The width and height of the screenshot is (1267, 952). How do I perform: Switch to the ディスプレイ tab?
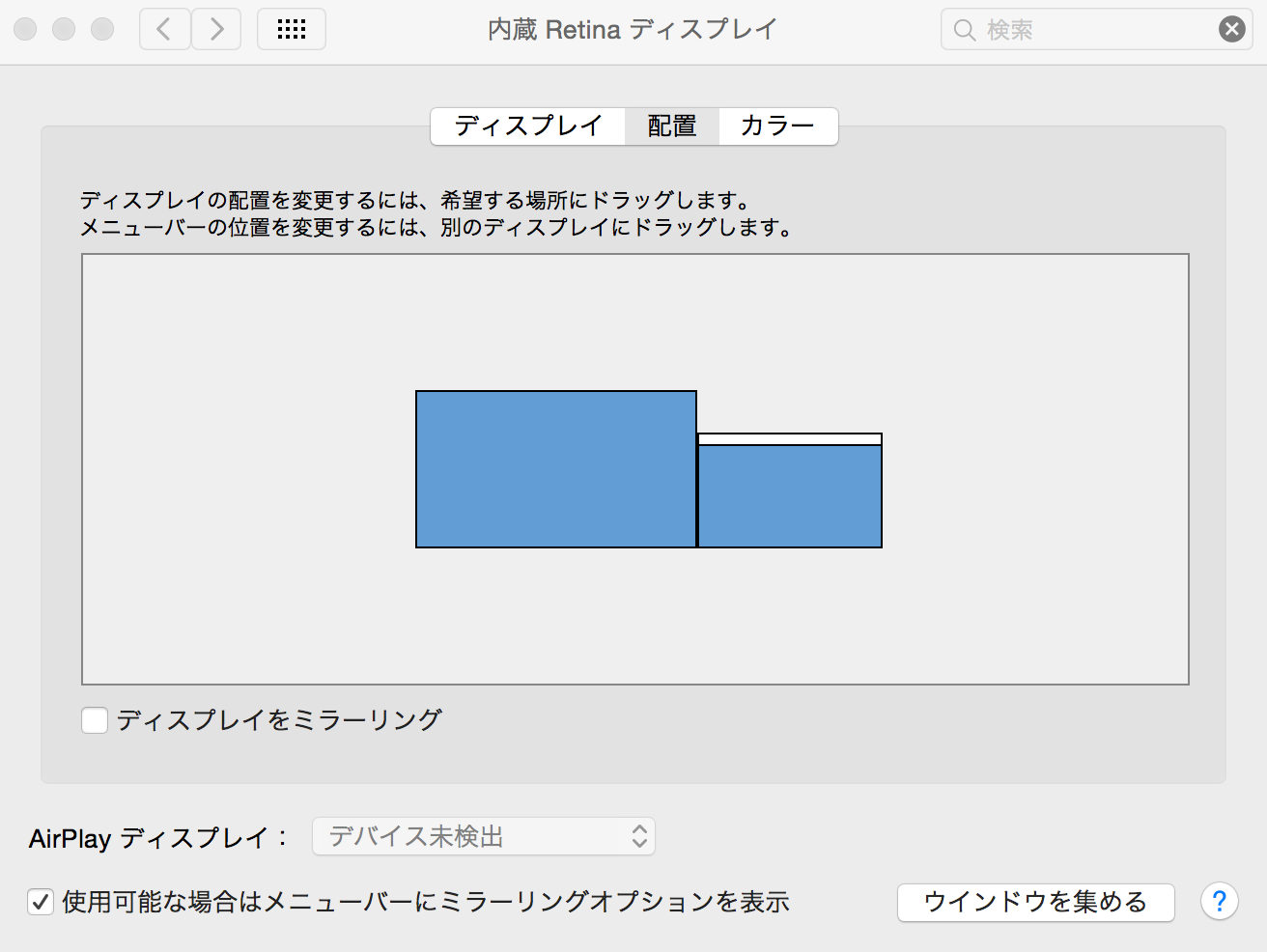[x=528, y=126]
